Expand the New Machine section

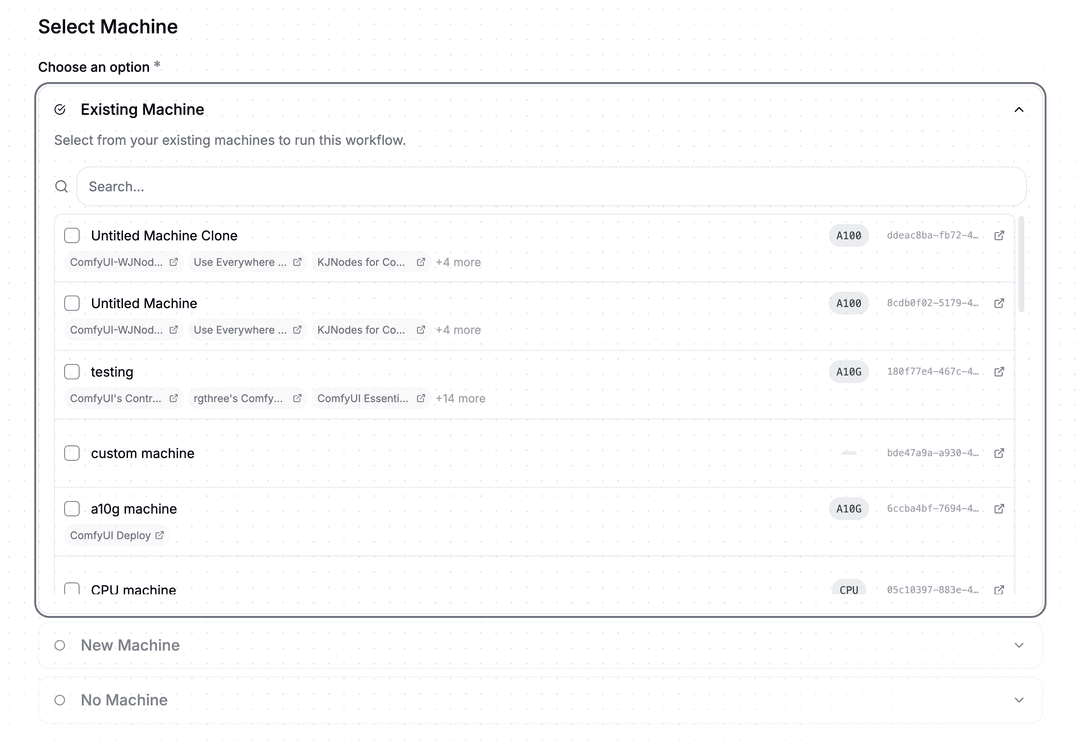click(x=1018, y=645)
